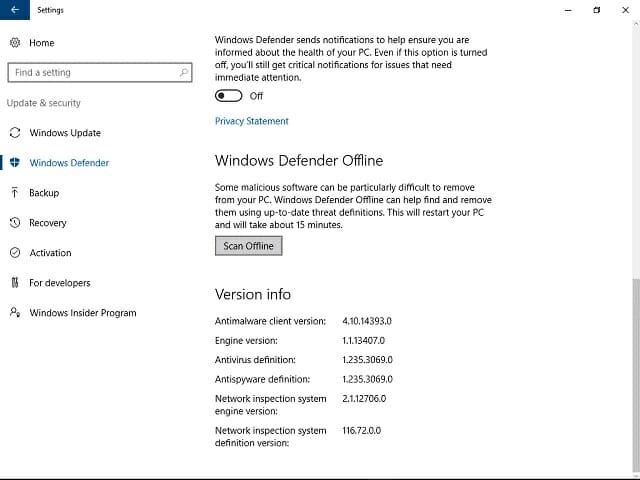Click the Windows Update refresh icon
Image resolution: width=640 pixels, height=480 pixels.
[15, 133]
